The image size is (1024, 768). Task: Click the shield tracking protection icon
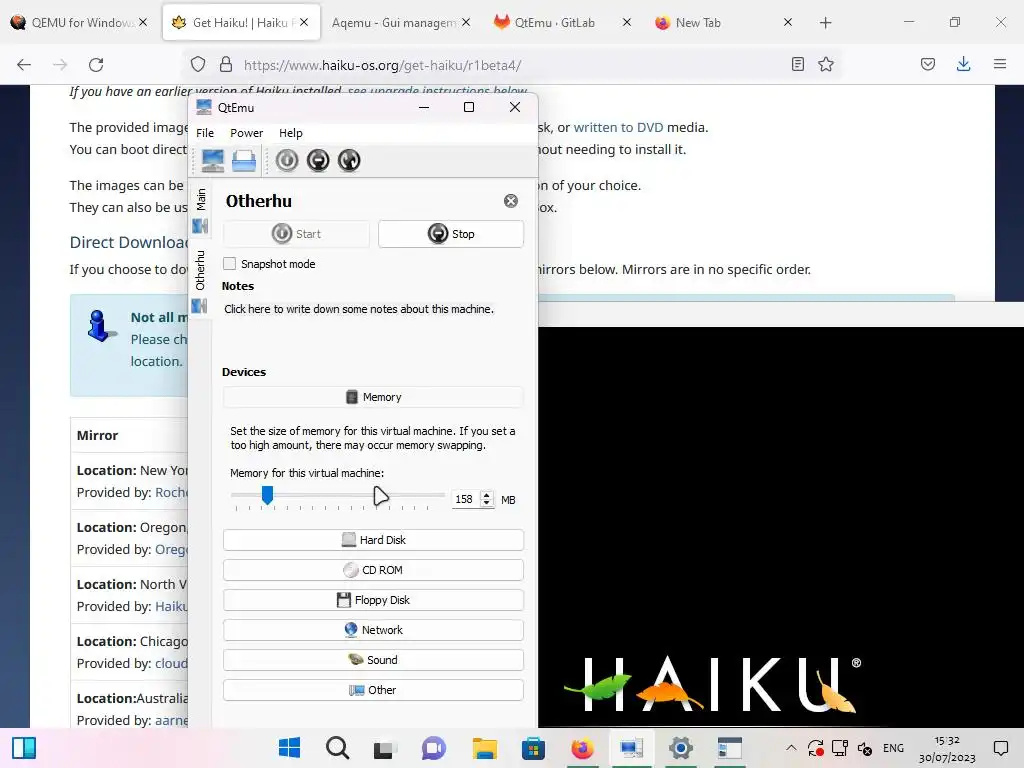(x=198, y=65)
